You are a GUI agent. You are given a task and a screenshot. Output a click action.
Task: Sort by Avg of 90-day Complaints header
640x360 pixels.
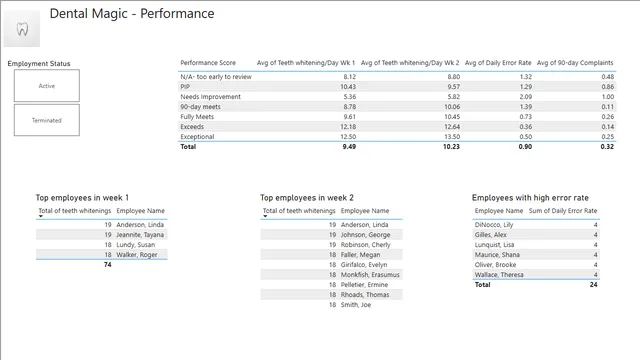575,63
